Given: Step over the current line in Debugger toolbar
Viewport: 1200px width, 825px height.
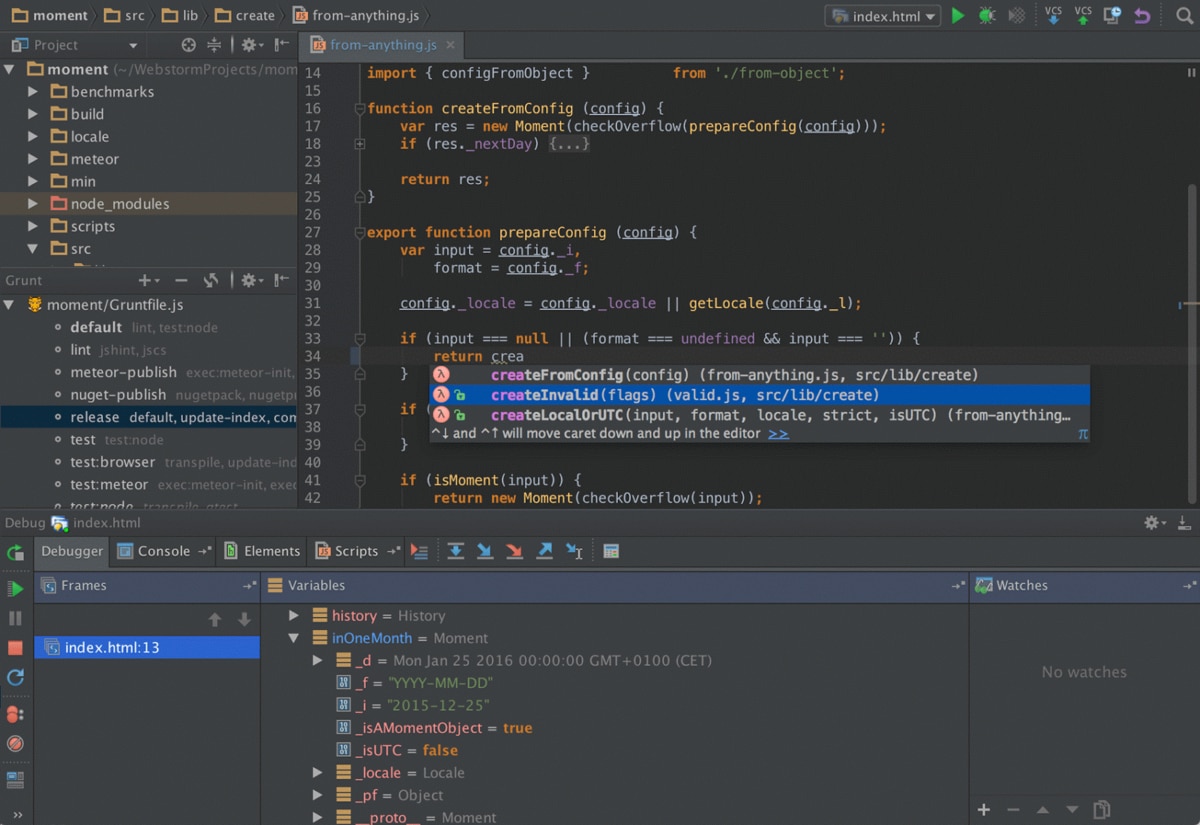Looking at the screenshot, I should point(456,550).
